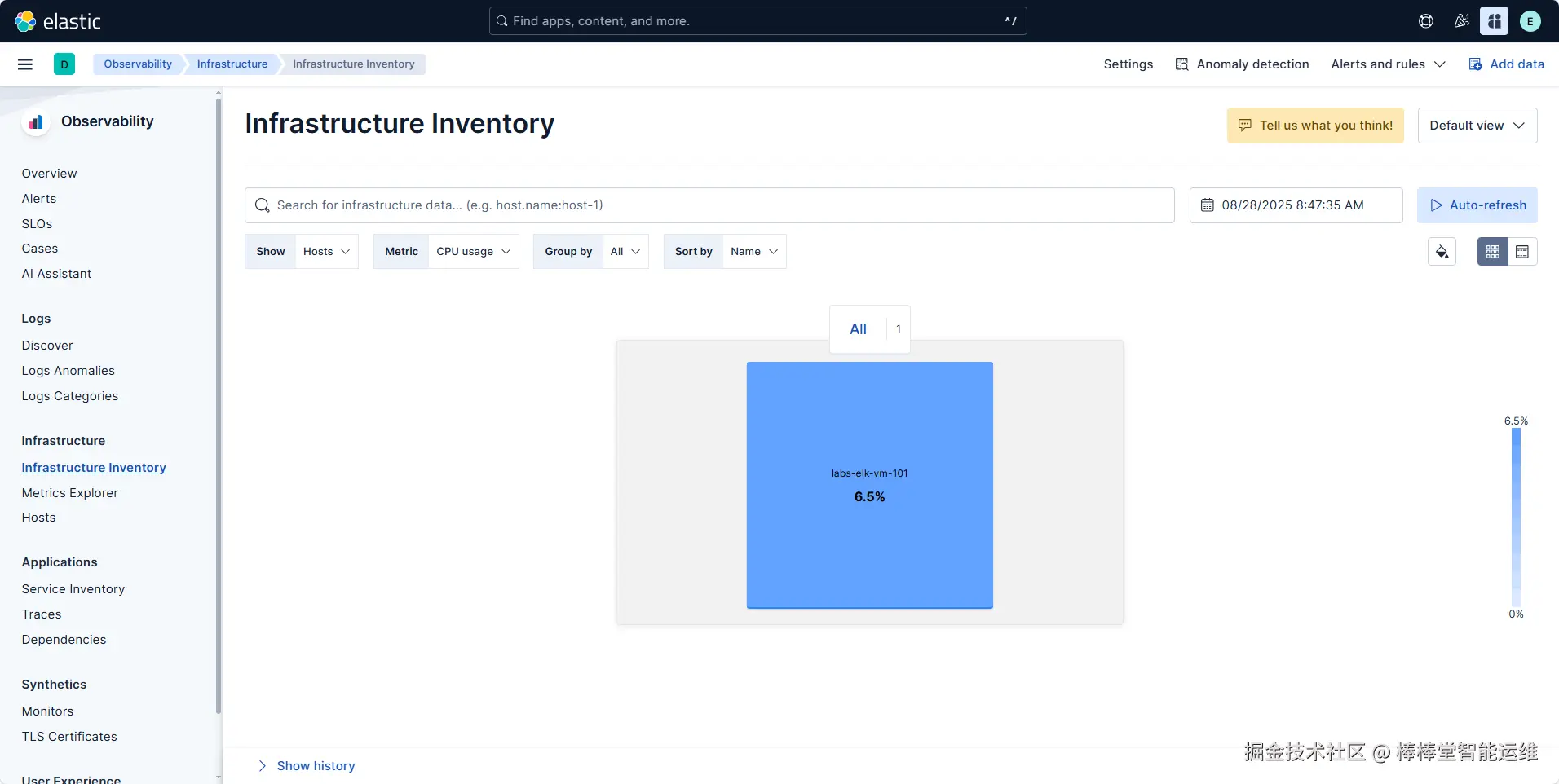Switch to table list view

tap(1522, 252)
